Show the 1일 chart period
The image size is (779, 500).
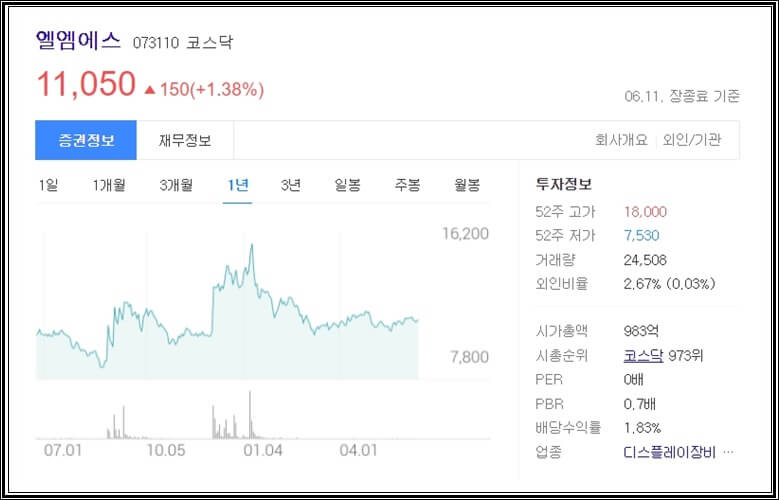[x=48, y=185]
